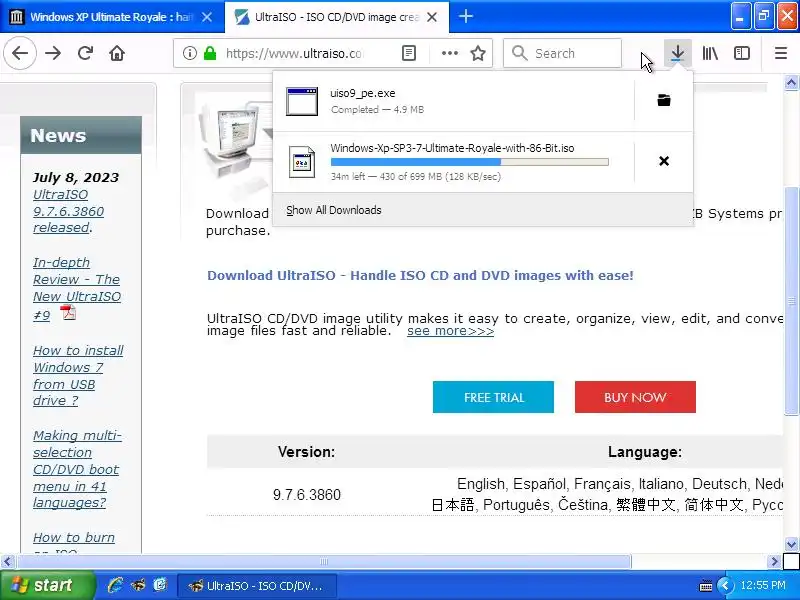Open the PDF icon beside UltraISO #9 review
This screenshot has width=800, height=600.
click(68, 312)
